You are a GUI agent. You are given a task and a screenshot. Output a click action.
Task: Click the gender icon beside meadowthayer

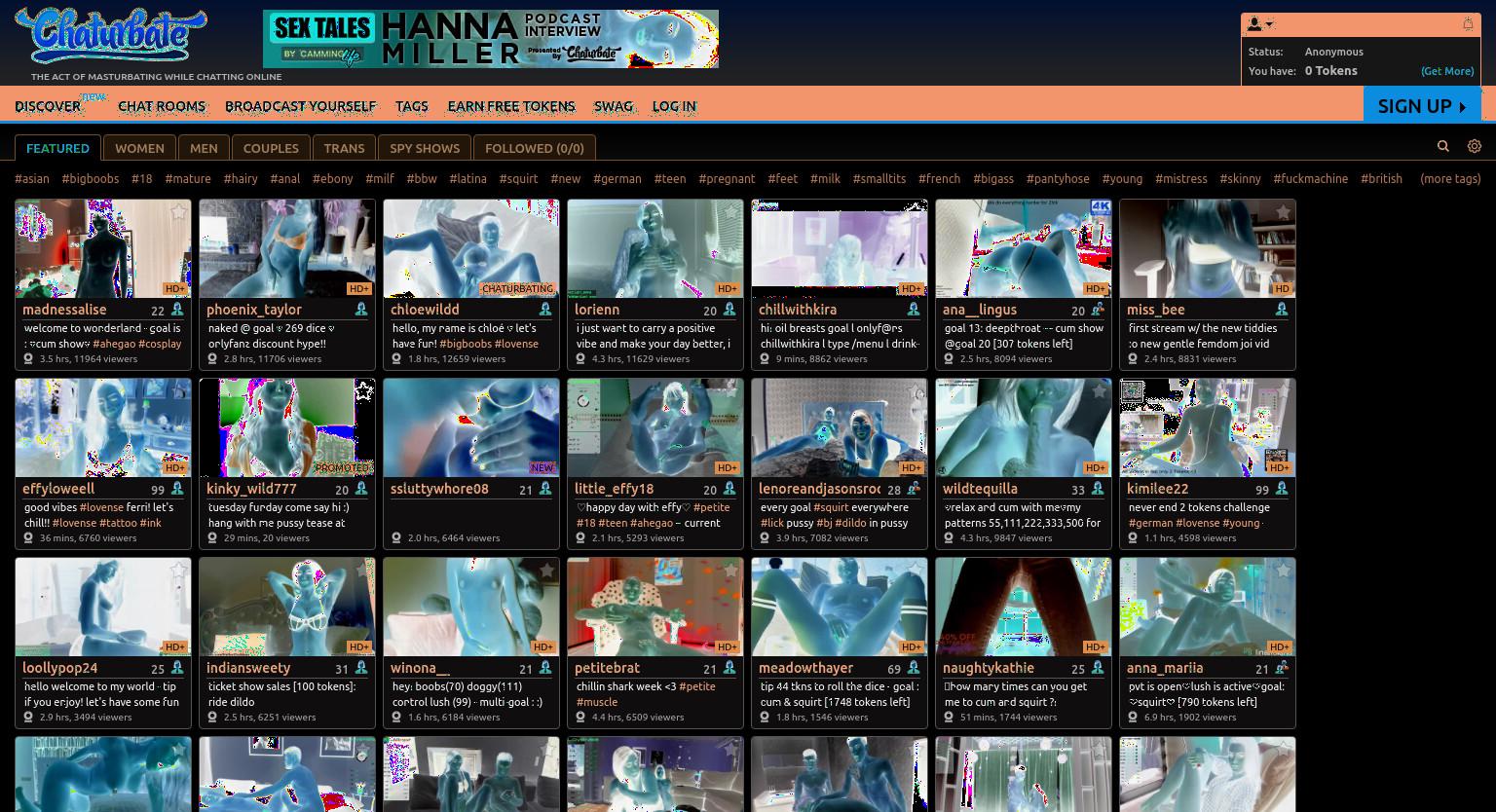914,668
